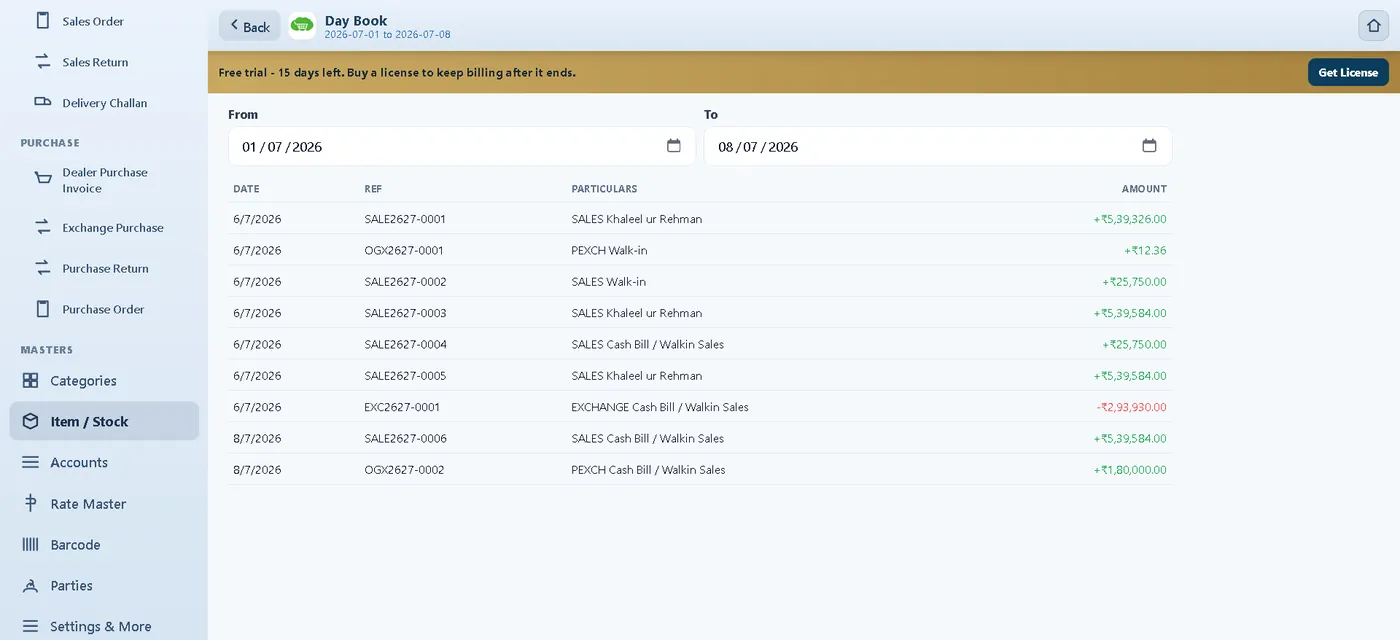Click the Get License button

[1348, 72]
